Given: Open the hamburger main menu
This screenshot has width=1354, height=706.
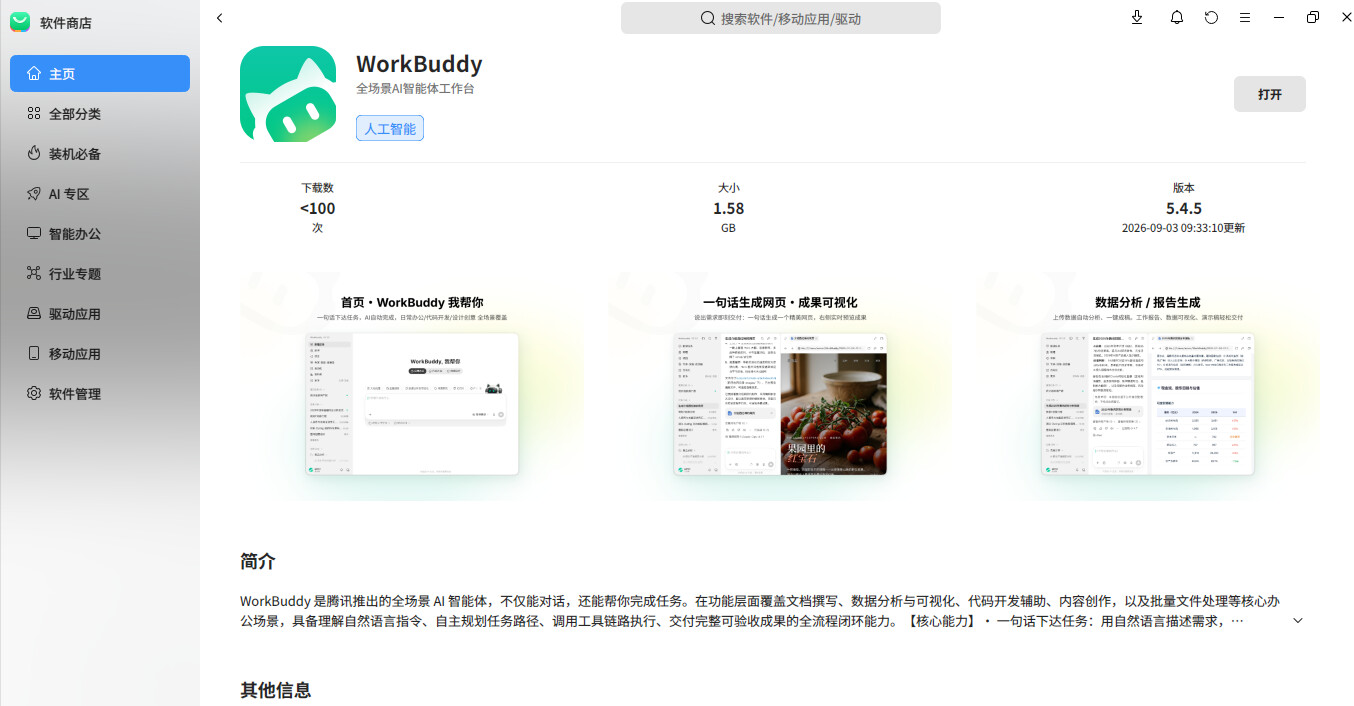Looking at the screenshot, I should [x=1245, y=17].
